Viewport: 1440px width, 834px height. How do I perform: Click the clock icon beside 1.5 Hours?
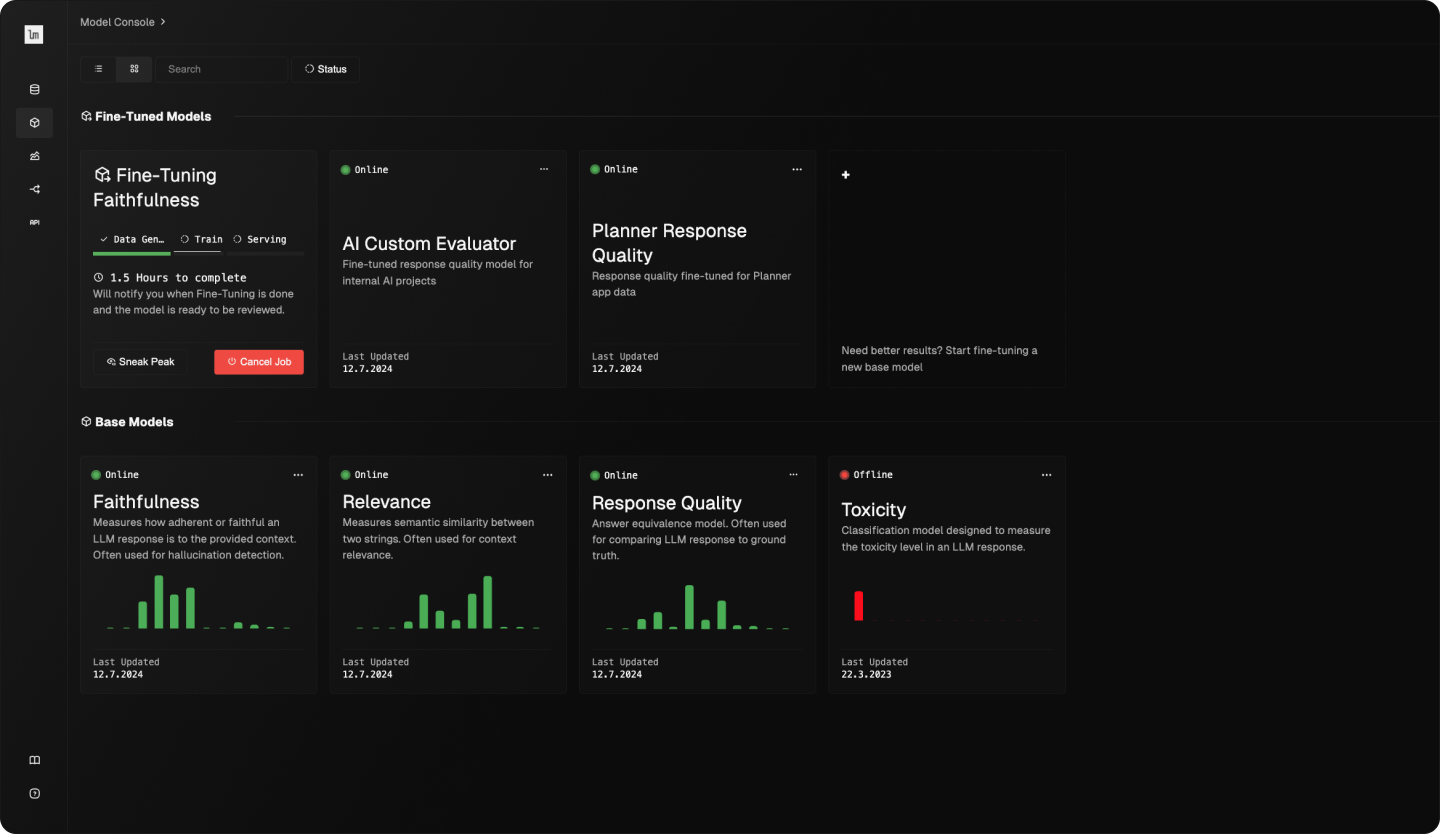coord(98,278)
